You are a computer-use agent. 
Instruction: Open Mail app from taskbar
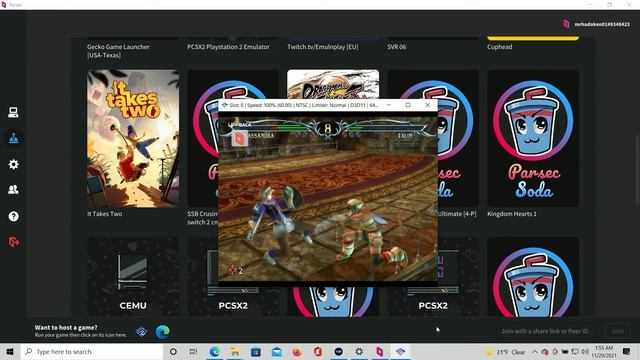click(x=276, y=351)
